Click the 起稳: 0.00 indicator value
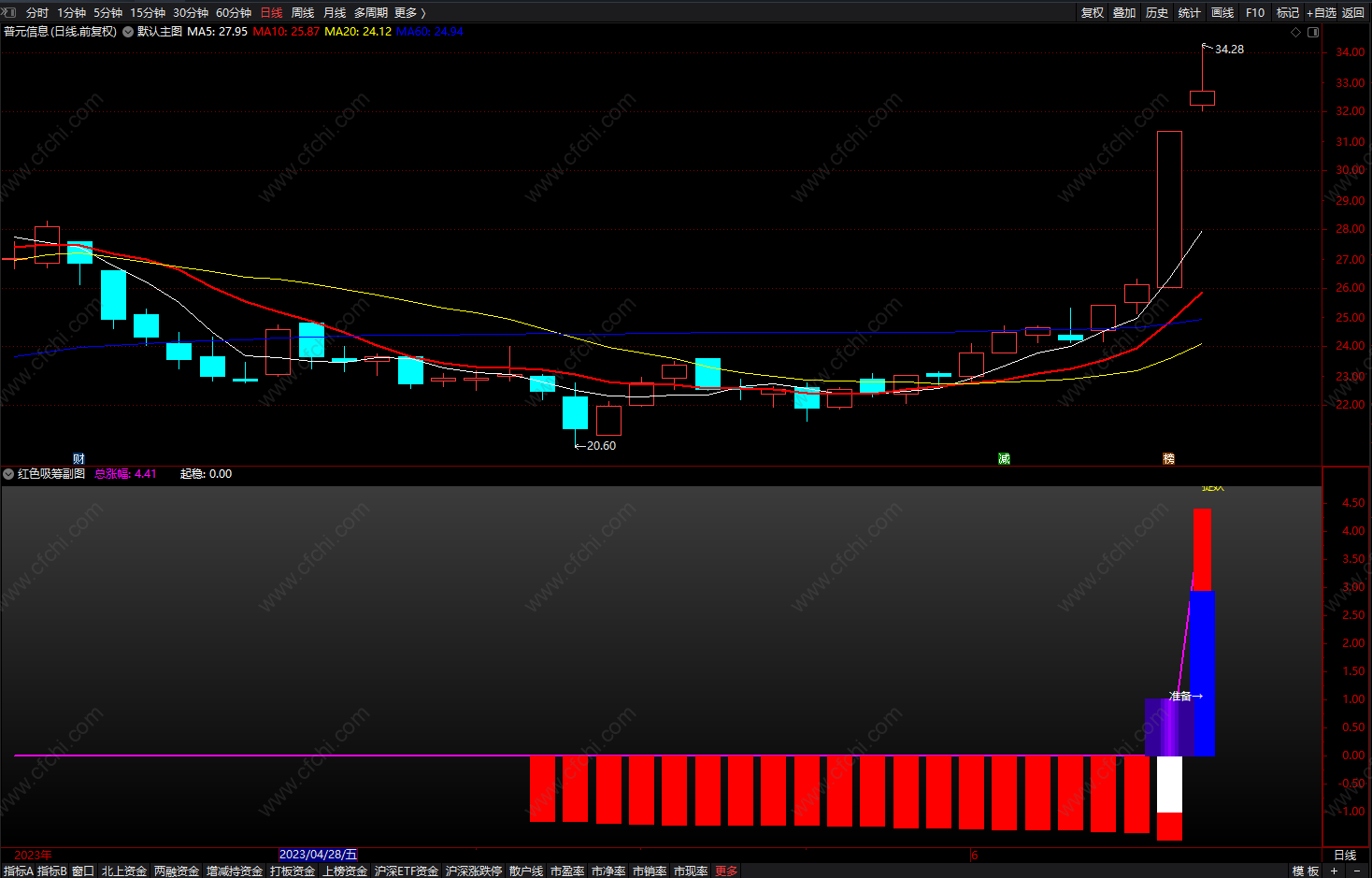1372x878 pixels. [206, 474]
